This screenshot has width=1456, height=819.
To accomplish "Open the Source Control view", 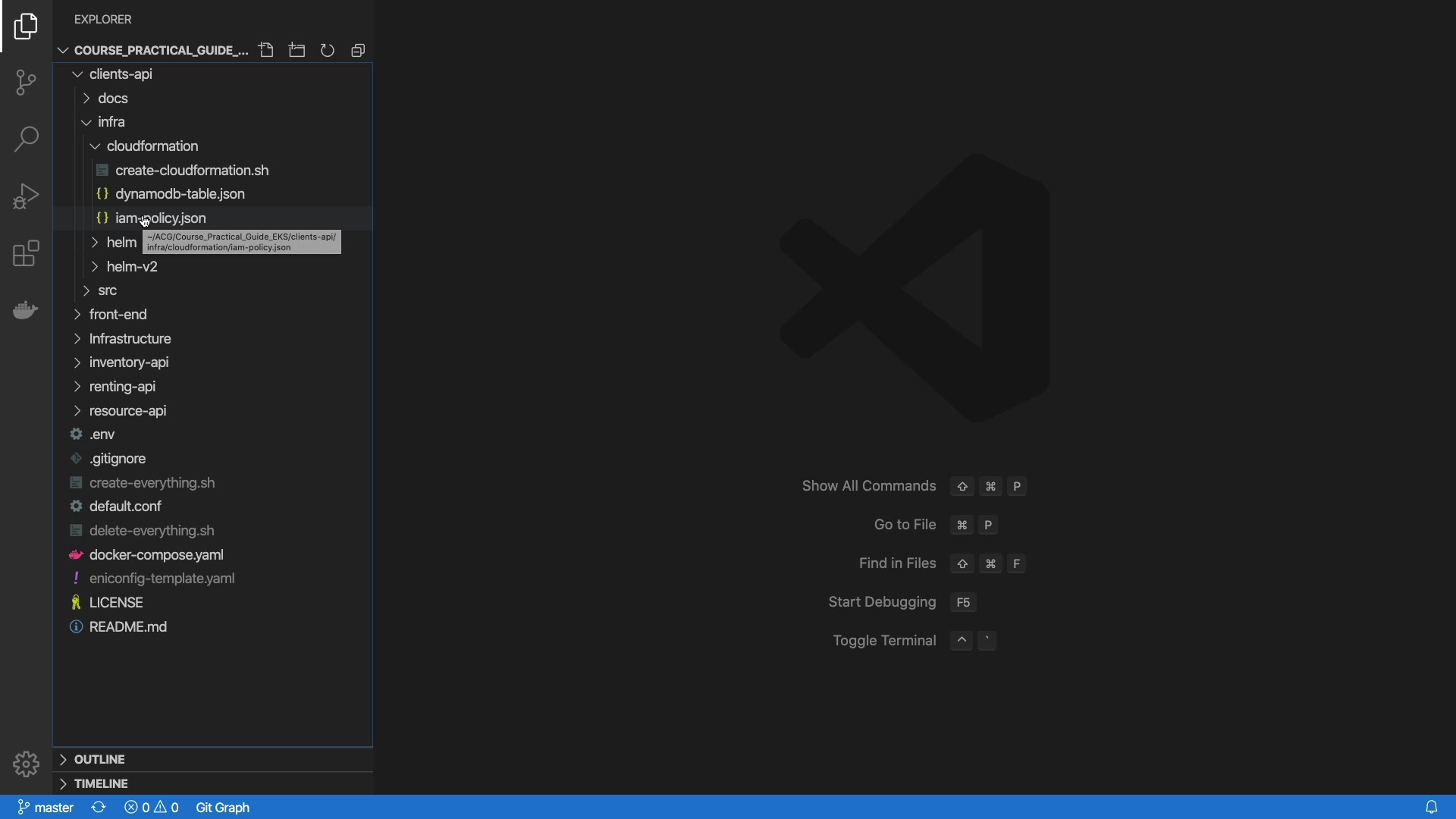I will click(26, 83).
